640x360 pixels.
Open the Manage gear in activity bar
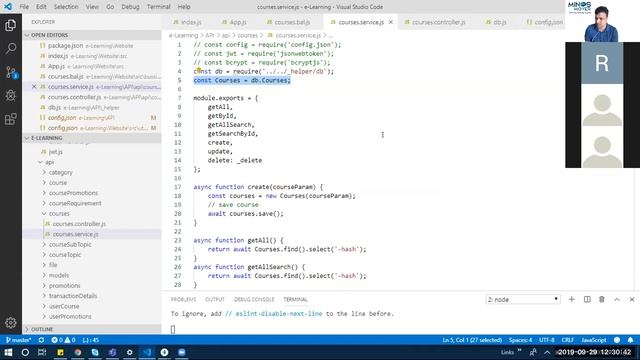click(x=11, y=322)
